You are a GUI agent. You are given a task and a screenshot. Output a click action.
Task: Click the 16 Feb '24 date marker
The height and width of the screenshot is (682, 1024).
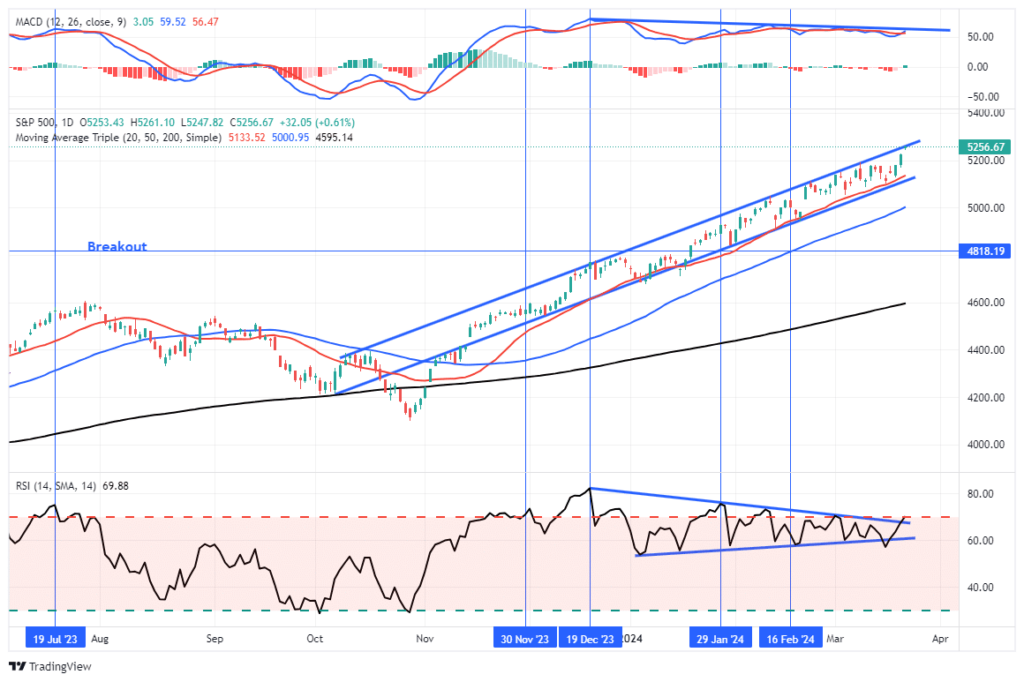click(791, 637)
